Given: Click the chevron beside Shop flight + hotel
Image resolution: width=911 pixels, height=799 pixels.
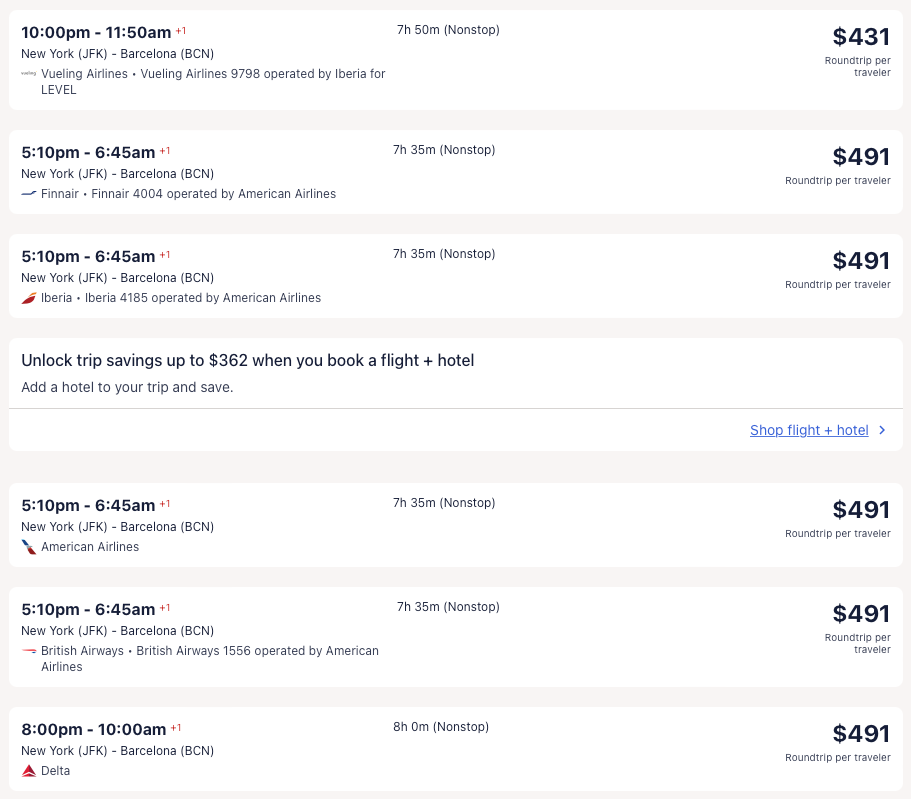Looking at the screenshot, I should point(882,430).
